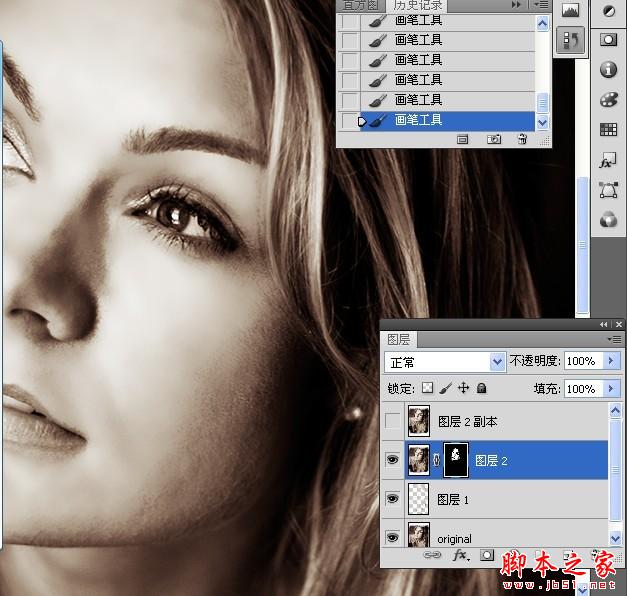Collapse the History panel with double arrows
The image size is (627, 596).
click(516, 4)
